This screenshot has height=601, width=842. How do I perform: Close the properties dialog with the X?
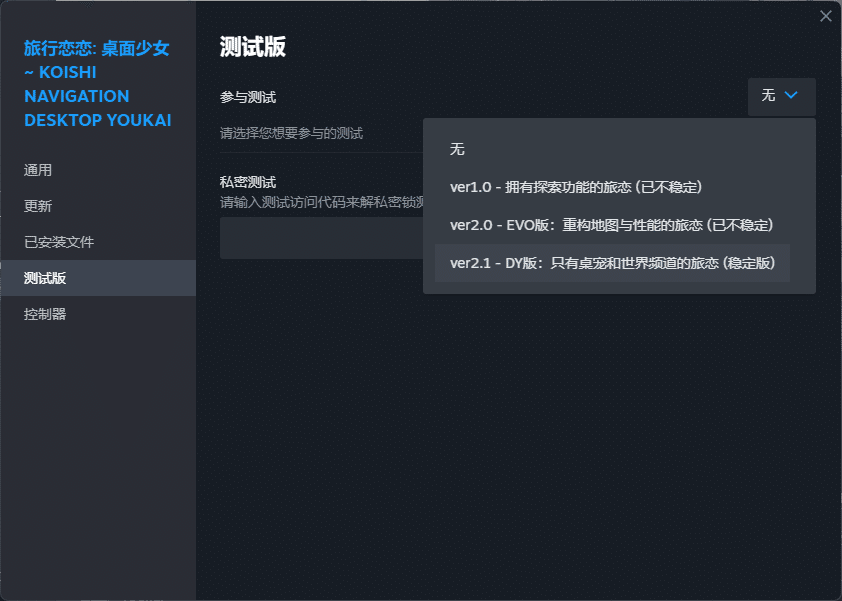(825, 16)
